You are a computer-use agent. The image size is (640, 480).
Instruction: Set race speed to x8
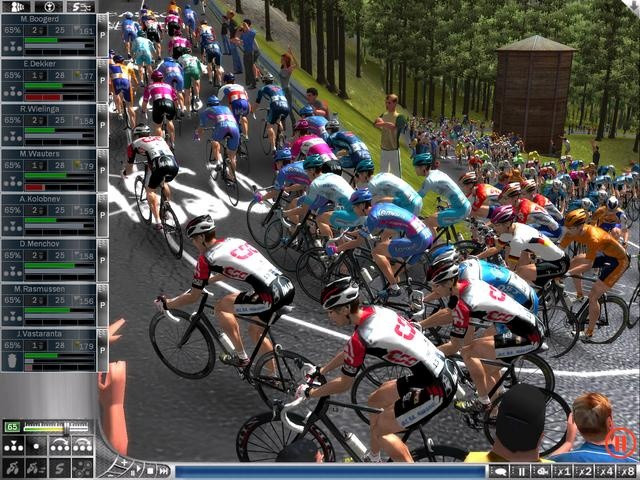pos(627,472)
